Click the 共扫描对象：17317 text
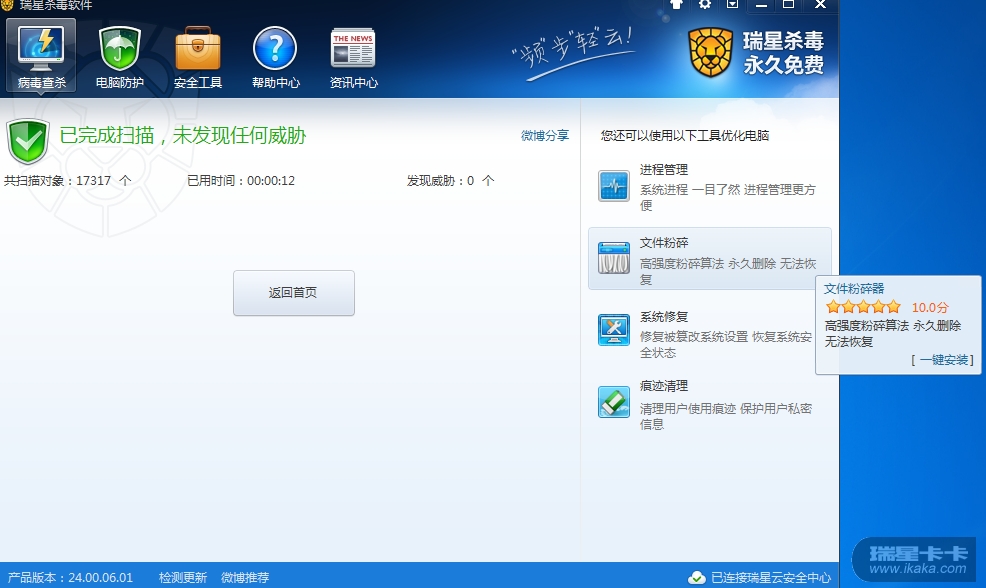The width and height of the screenshot is (986, 588). click(x=67, y=181)
